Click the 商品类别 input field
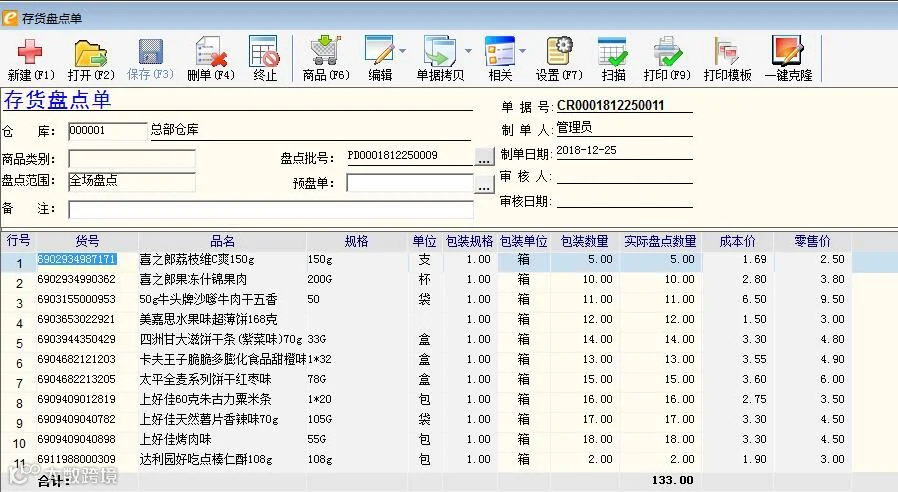This screenshot has height=492, width=898. point(132,159)
